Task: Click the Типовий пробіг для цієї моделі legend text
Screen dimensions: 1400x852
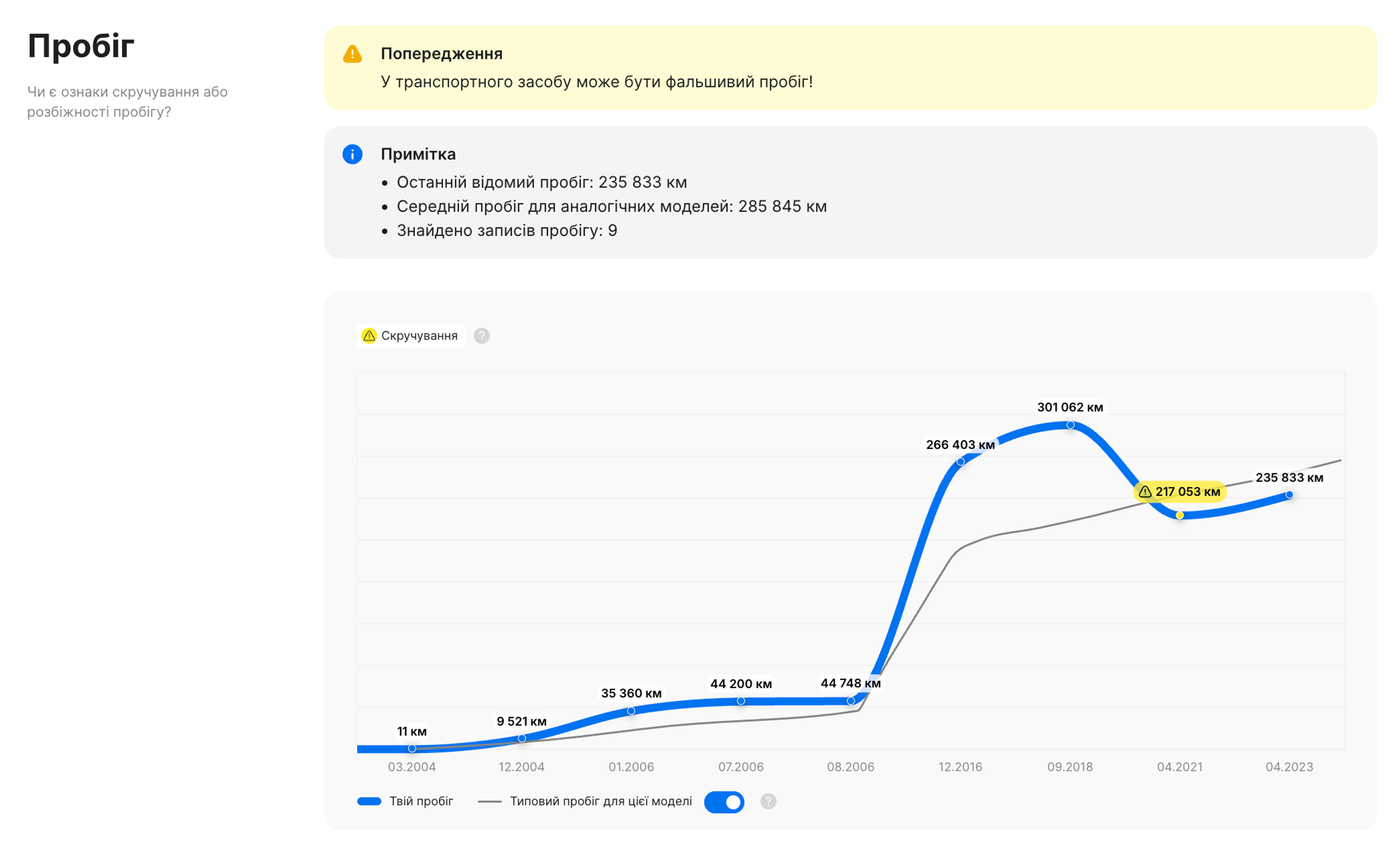Action: coord(601,801)
